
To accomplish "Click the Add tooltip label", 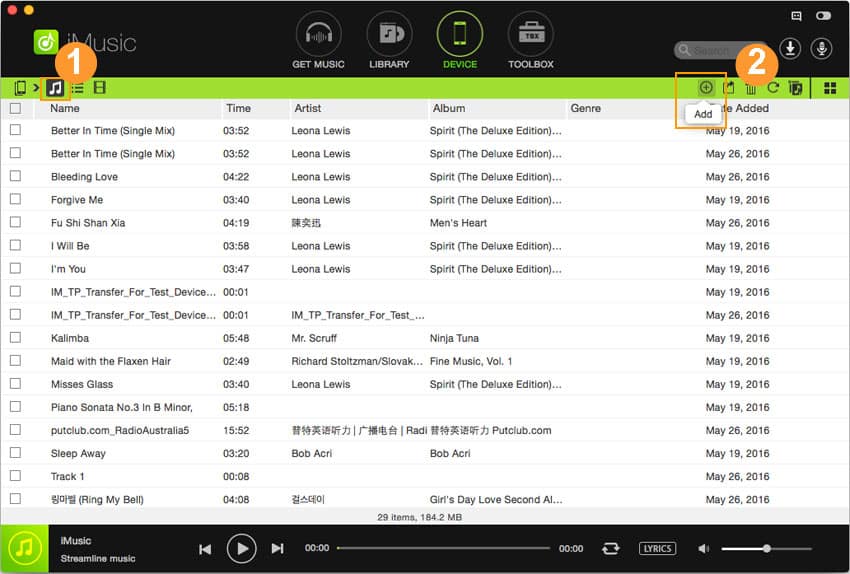I will point(703,114).
